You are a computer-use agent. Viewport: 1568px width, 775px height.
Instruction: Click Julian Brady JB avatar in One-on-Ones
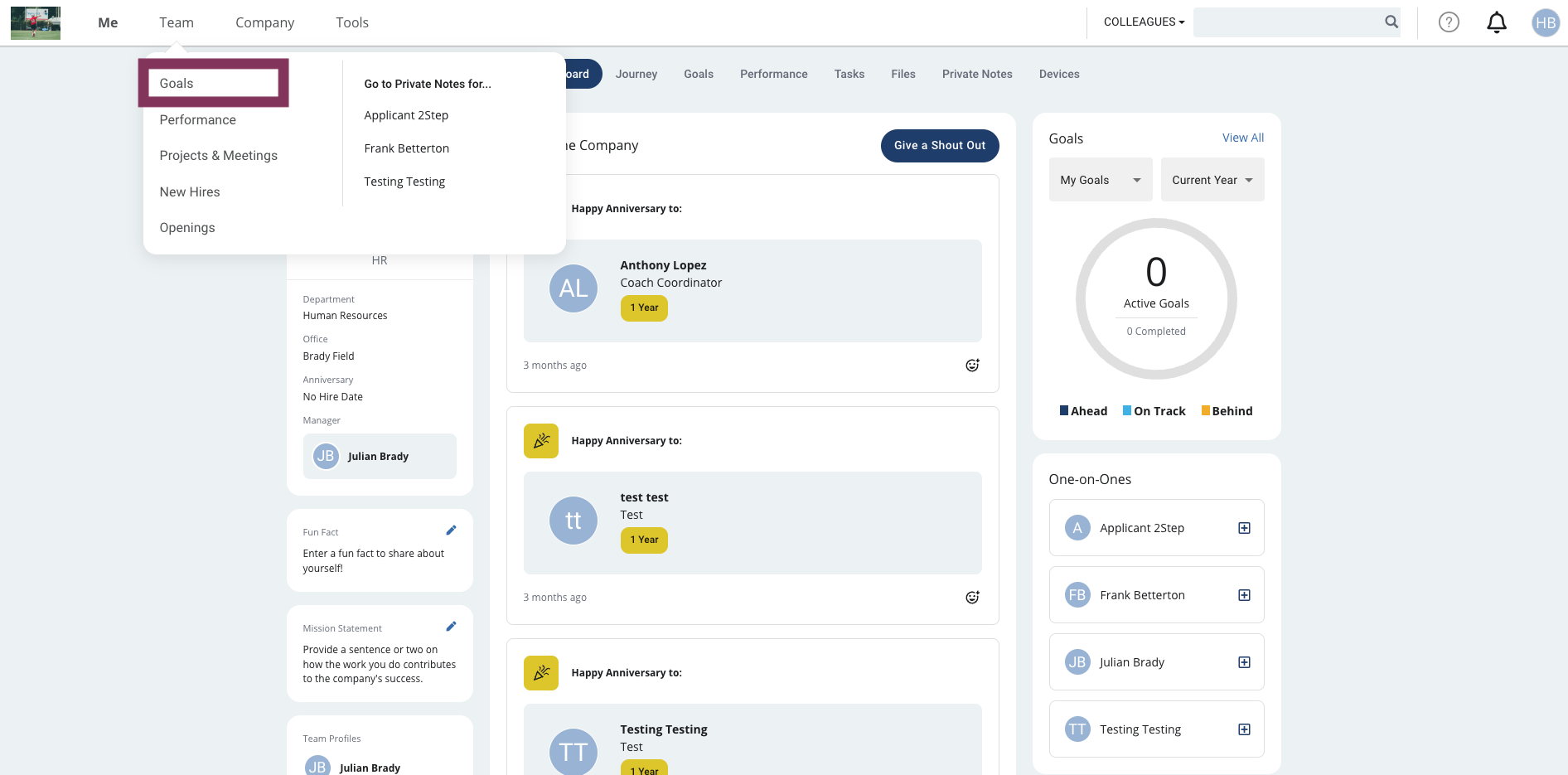1077,662
